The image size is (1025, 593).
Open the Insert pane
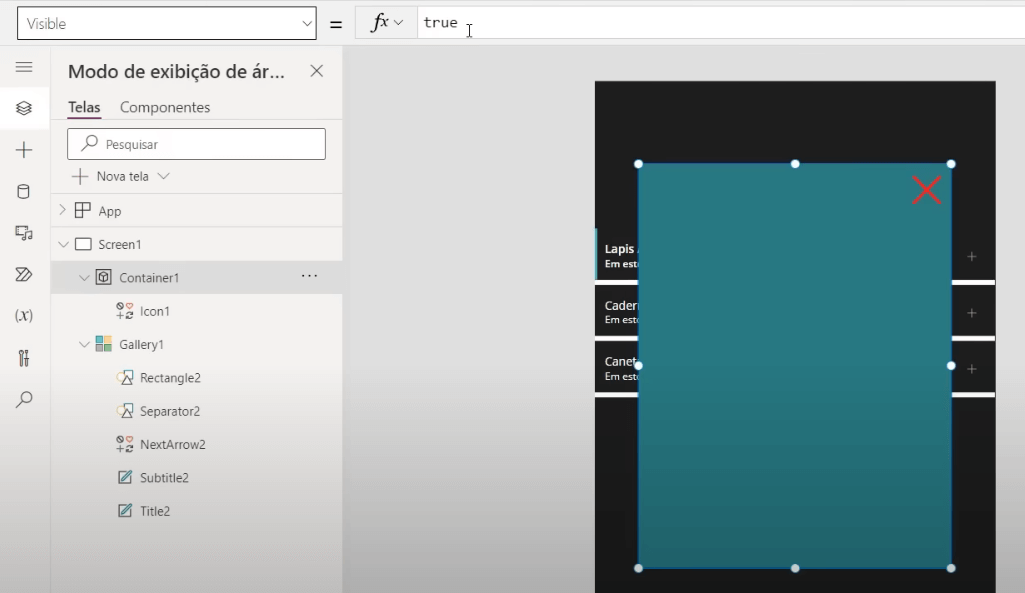pyautogui.click(x=25, y=149)
